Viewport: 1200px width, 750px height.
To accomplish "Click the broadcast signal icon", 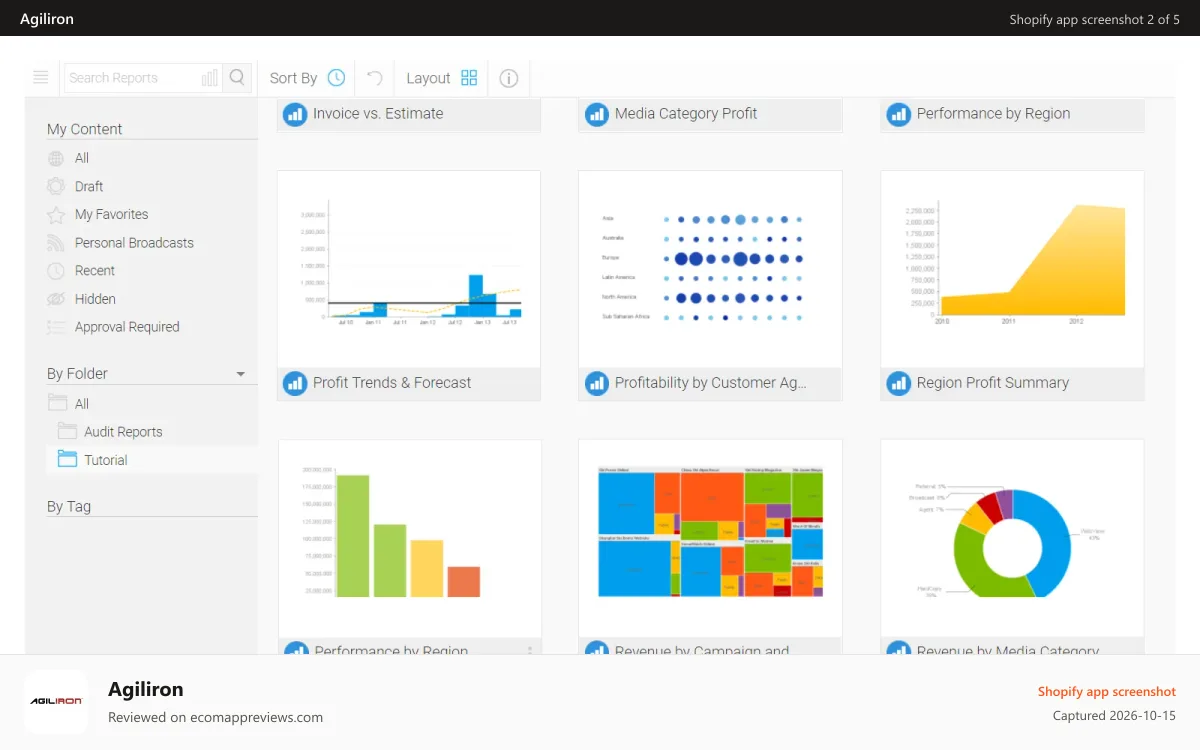I will (56, 242).
